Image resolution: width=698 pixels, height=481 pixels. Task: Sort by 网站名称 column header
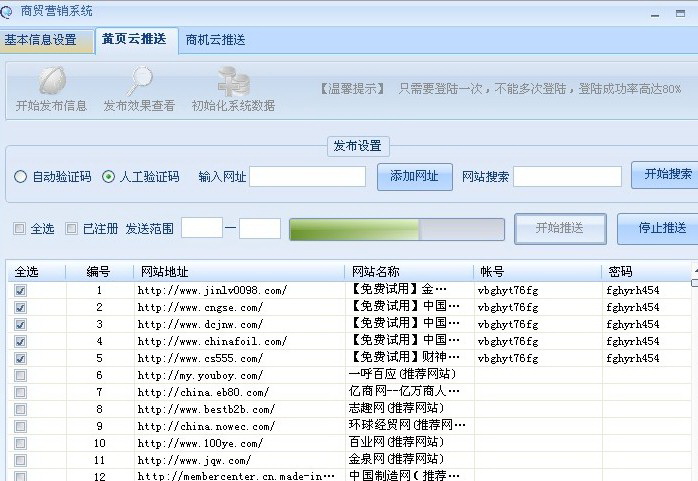point(409,272)
